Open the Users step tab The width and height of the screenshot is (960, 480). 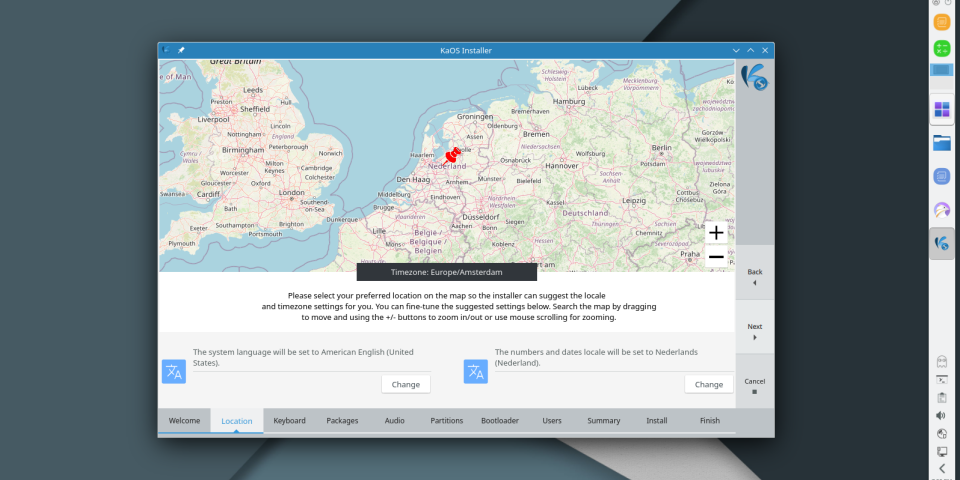552,421
